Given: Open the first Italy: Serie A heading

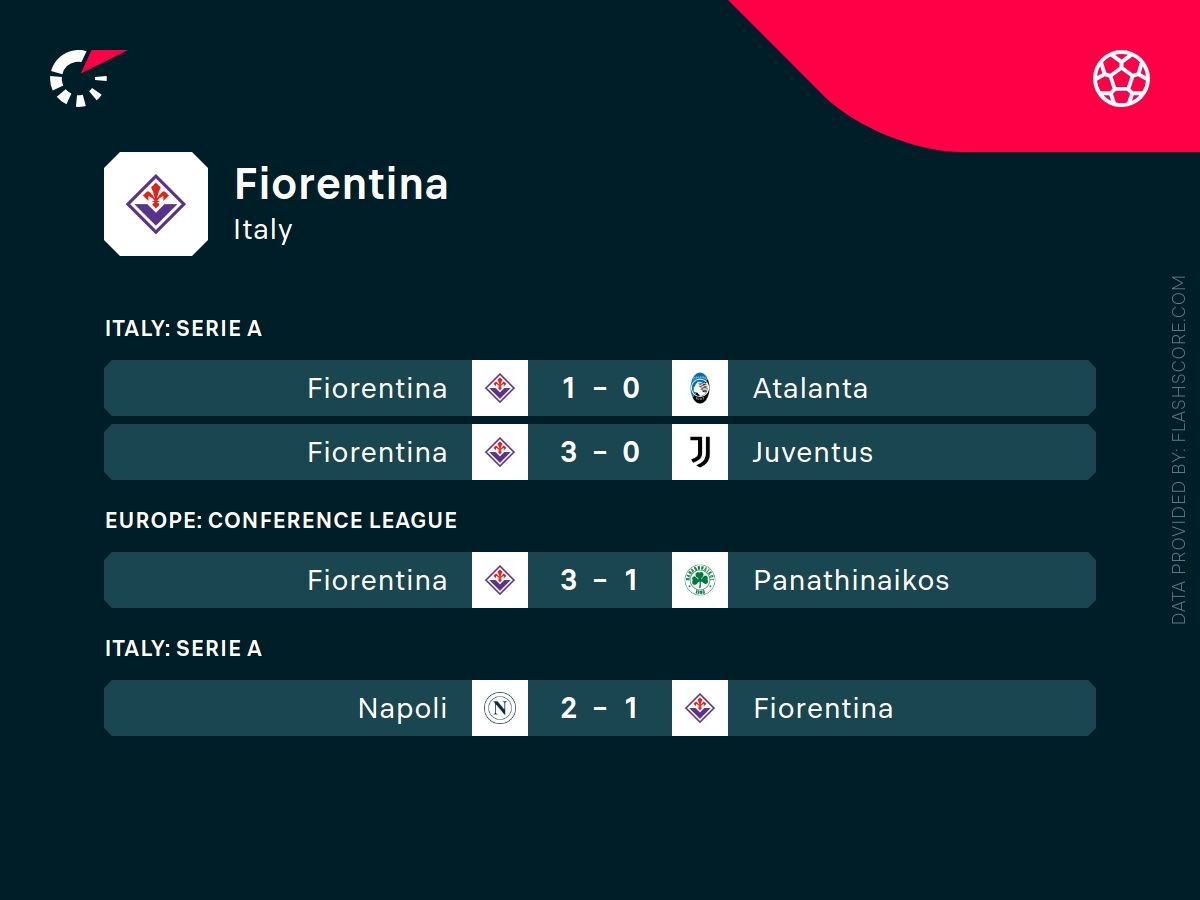Looking at the screenshot, I should (183, 328).
